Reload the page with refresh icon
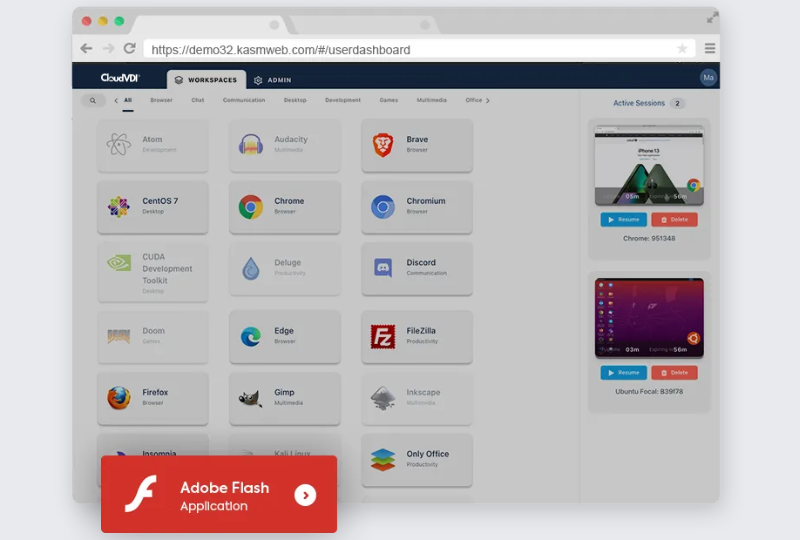Image resolution: width=800 pixels, height=540 pixels. point(130,48)
